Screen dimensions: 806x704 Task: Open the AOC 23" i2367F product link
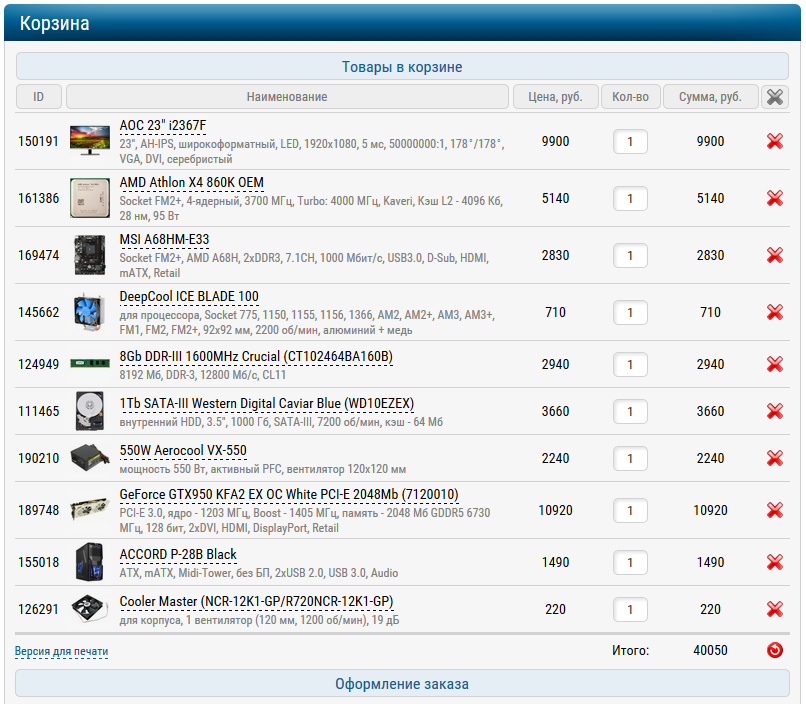[x=163, y=126]
